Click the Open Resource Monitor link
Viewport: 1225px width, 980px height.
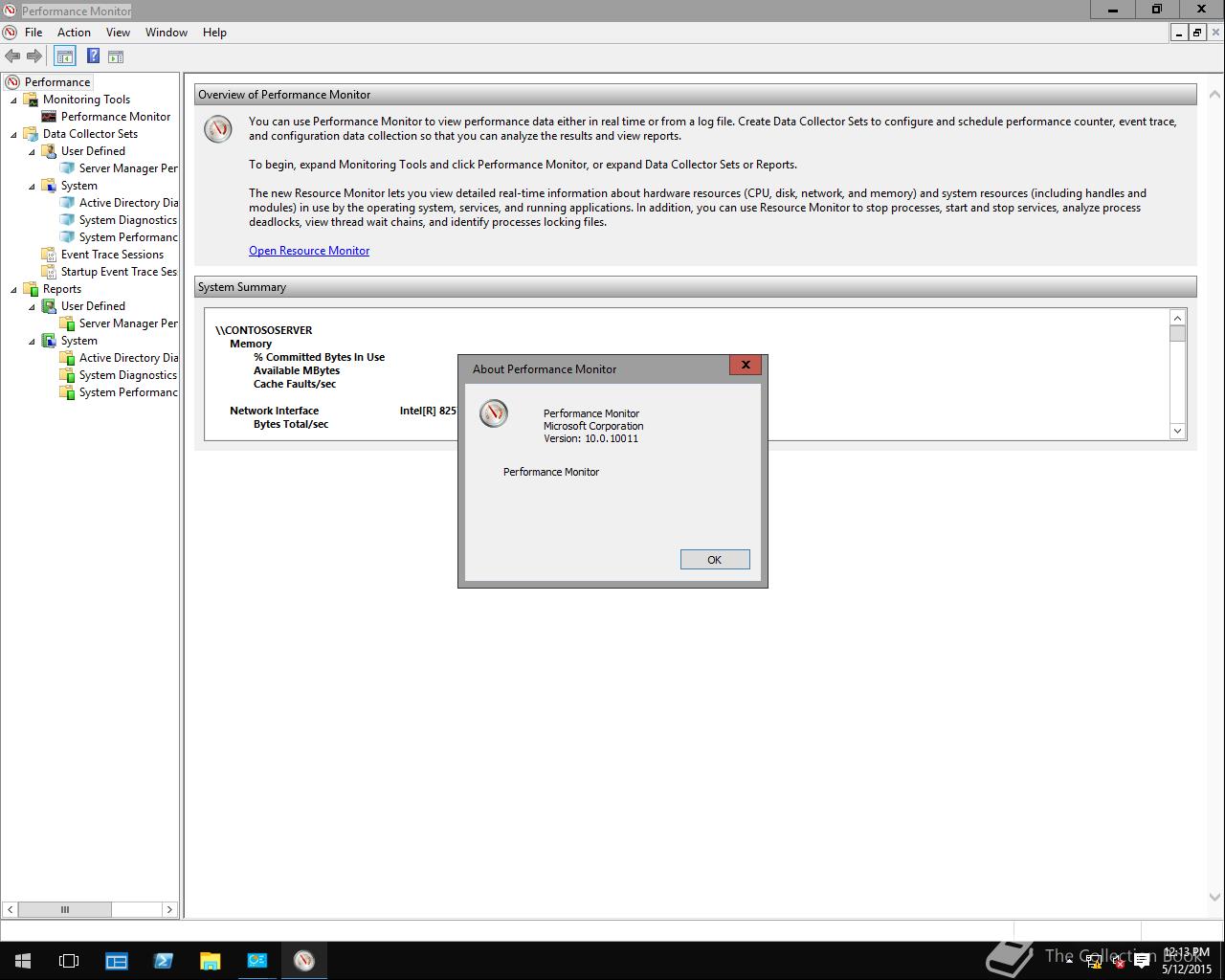[x=309, y=251]
